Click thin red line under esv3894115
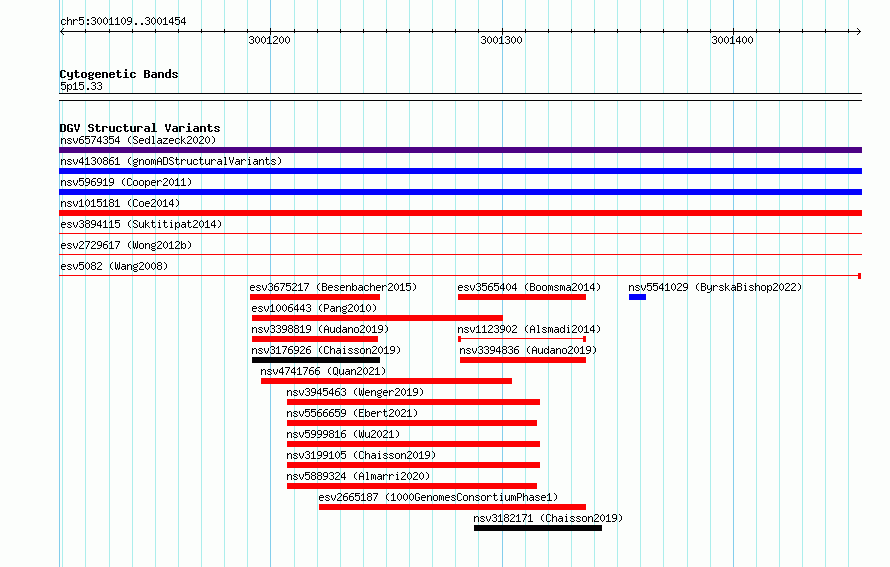This screenshot has width=890, height=567. click(x=460, y=233)
